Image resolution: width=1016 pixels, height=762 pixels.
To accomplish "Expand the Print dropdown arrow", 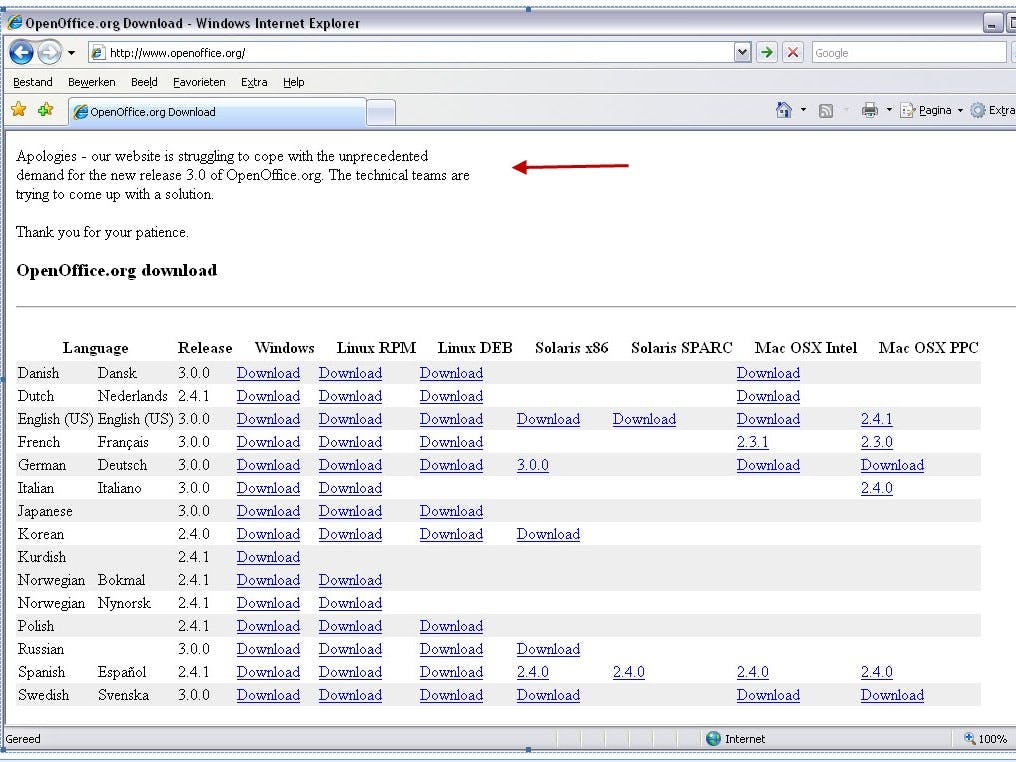I will [889, 110].
